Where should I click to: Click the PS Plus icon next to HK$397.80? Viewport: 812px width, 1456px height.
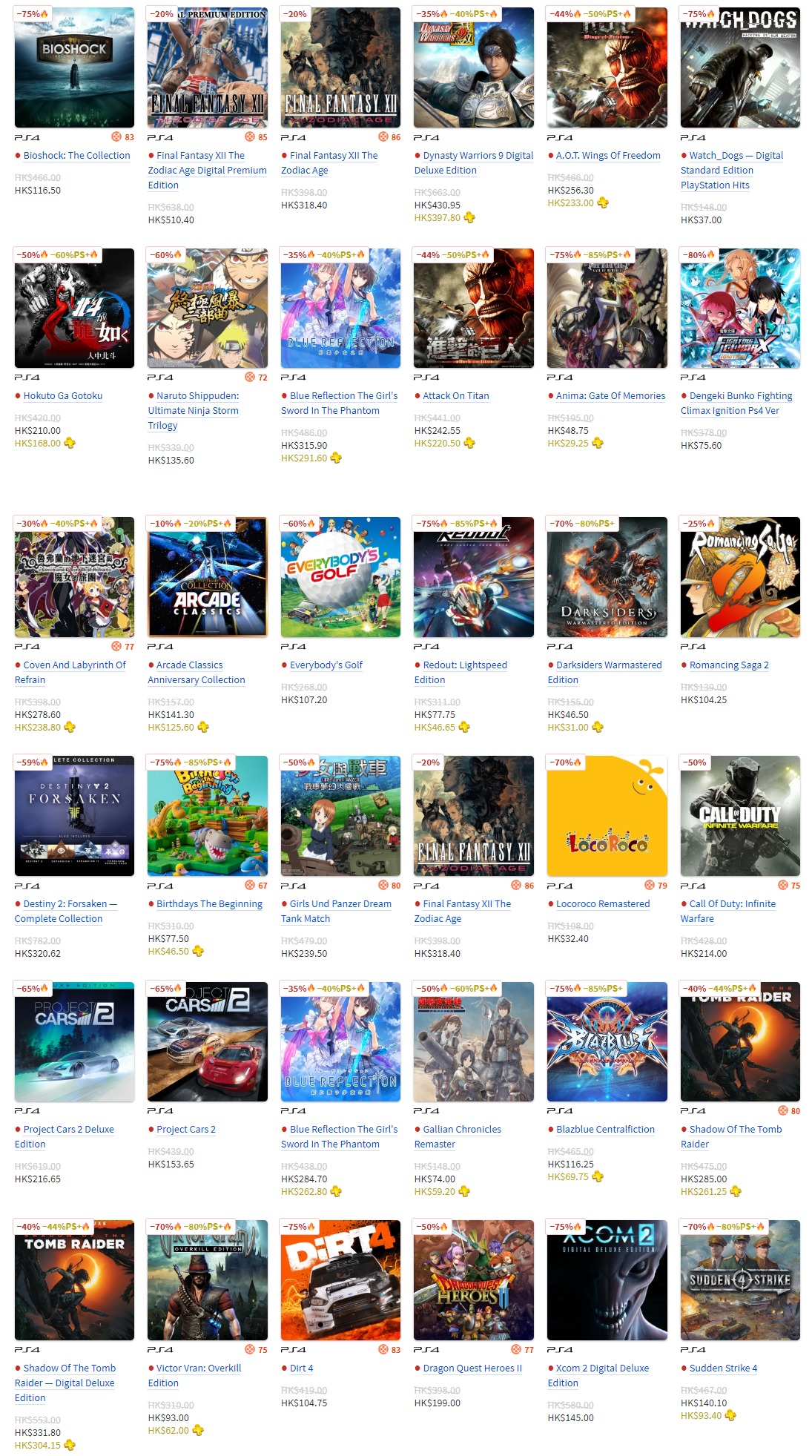click(469, 218)
